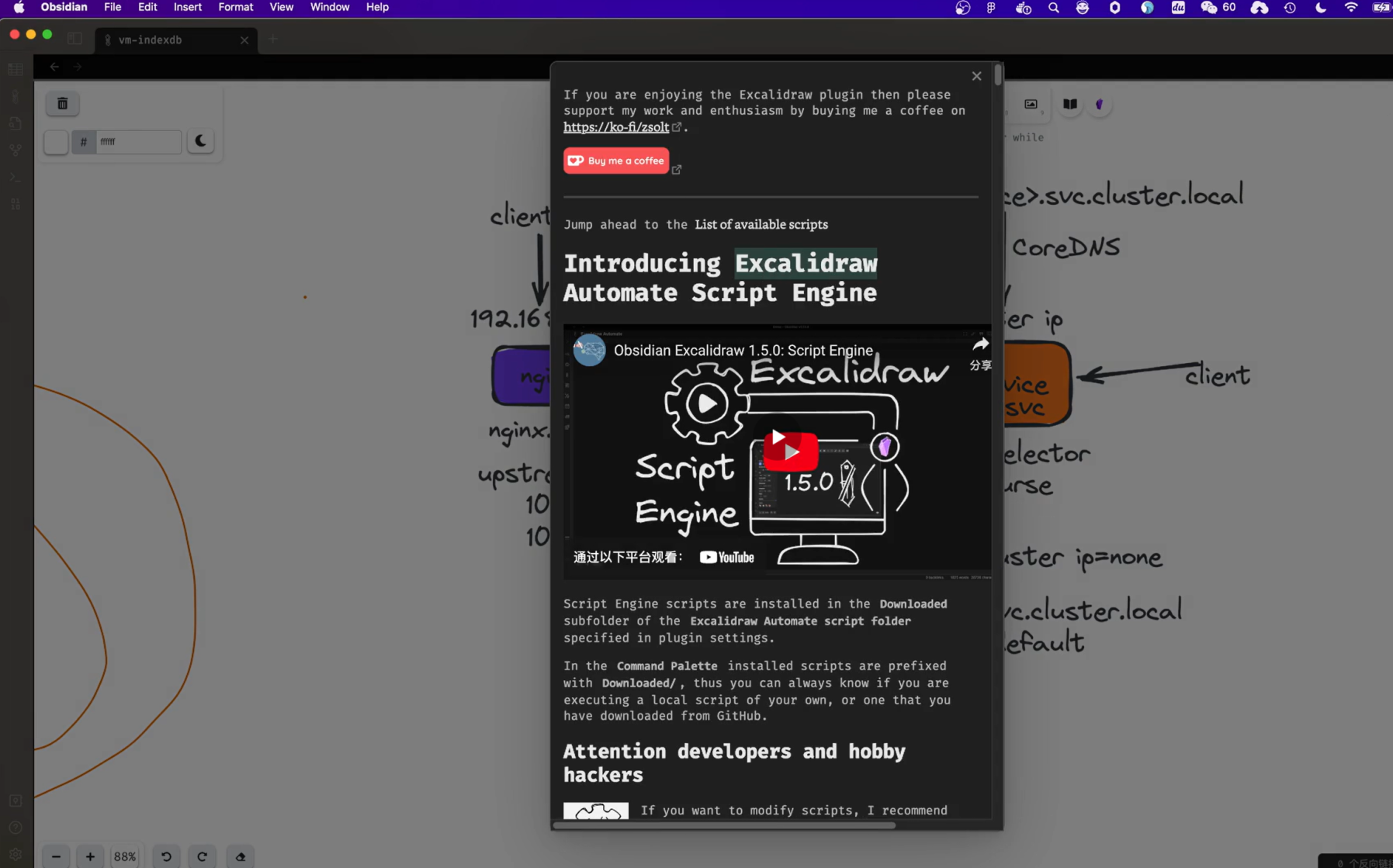
Task: Zoom out with the minus button
Action: [56, 856]
